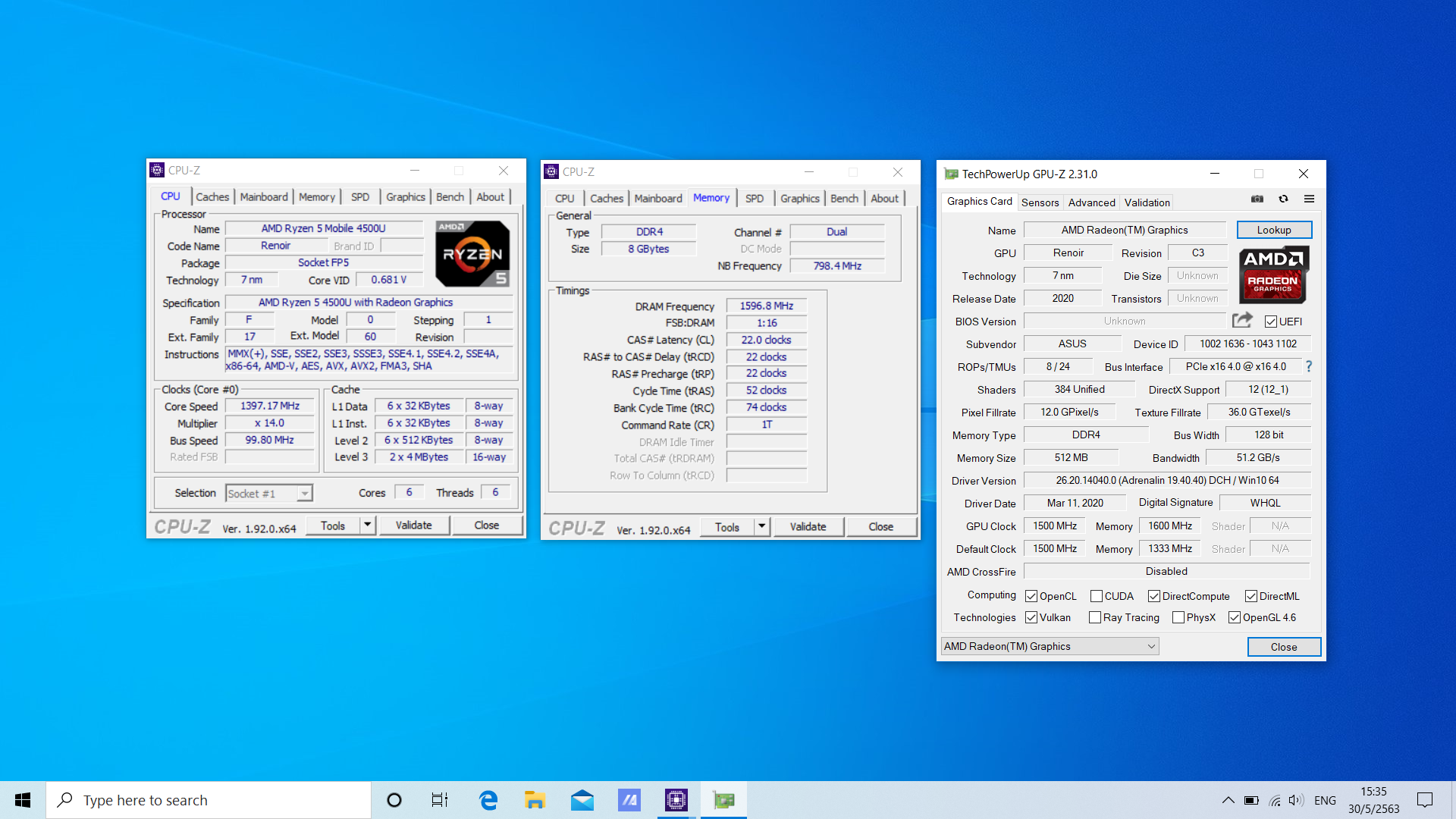
Task: Click Validate in left CPU-Z window
Action: [x=413, y=525]
